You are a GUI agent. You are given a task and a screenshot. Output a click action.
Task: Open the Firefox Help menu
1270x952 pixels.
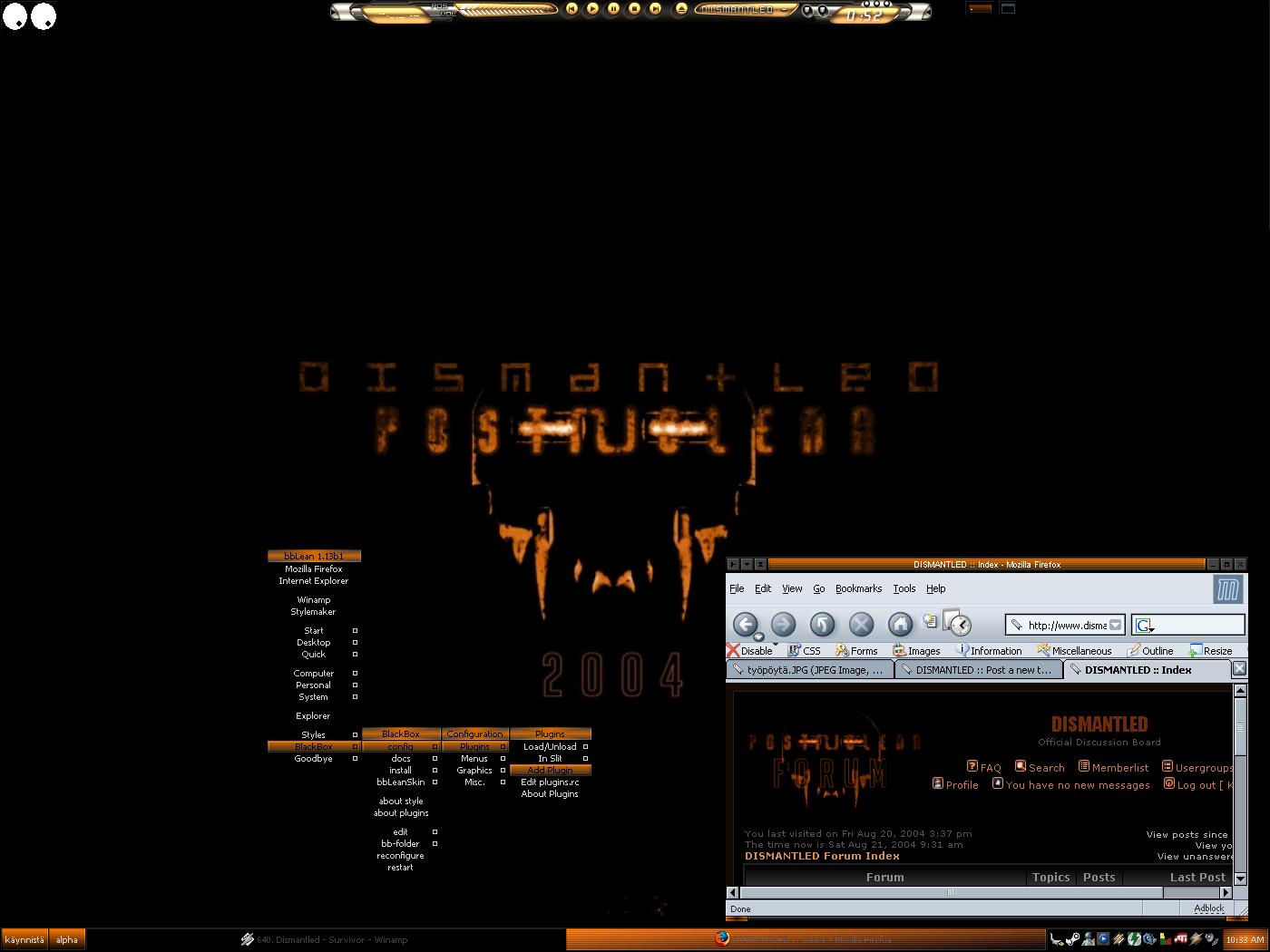tap(935, 588)
